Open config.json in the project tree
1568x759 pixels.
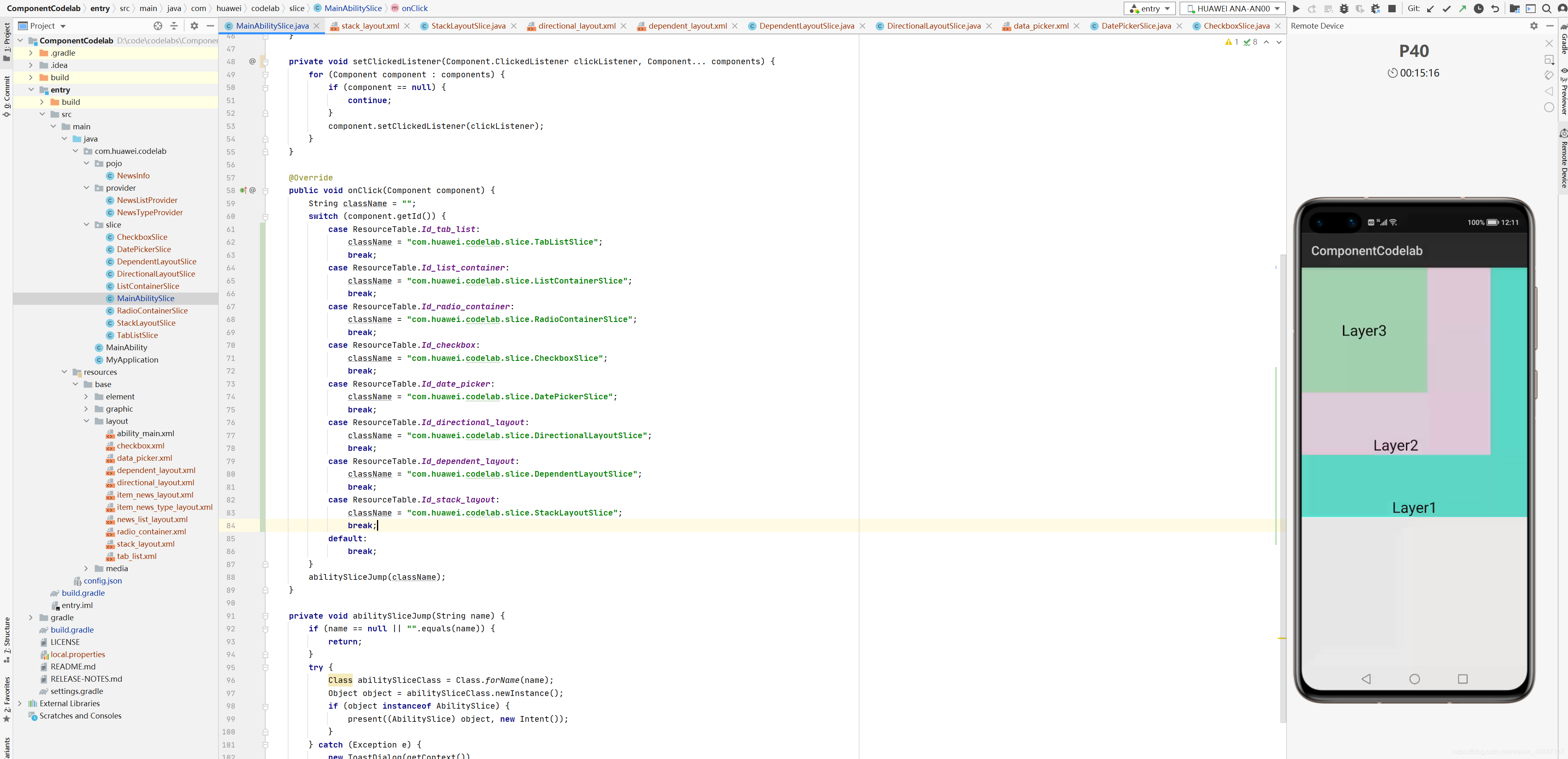102,581
